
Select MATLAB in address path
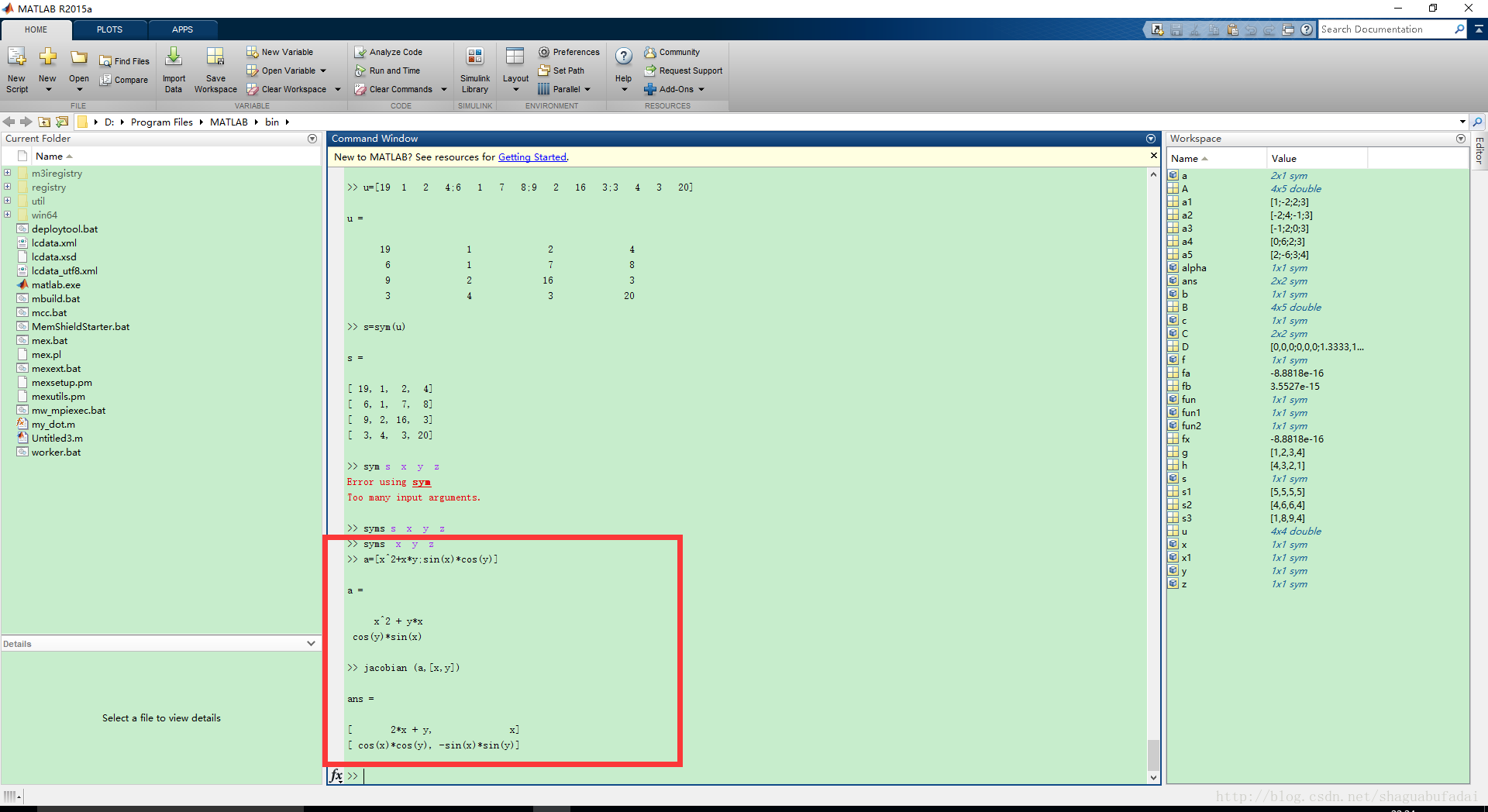pos(229,122)
